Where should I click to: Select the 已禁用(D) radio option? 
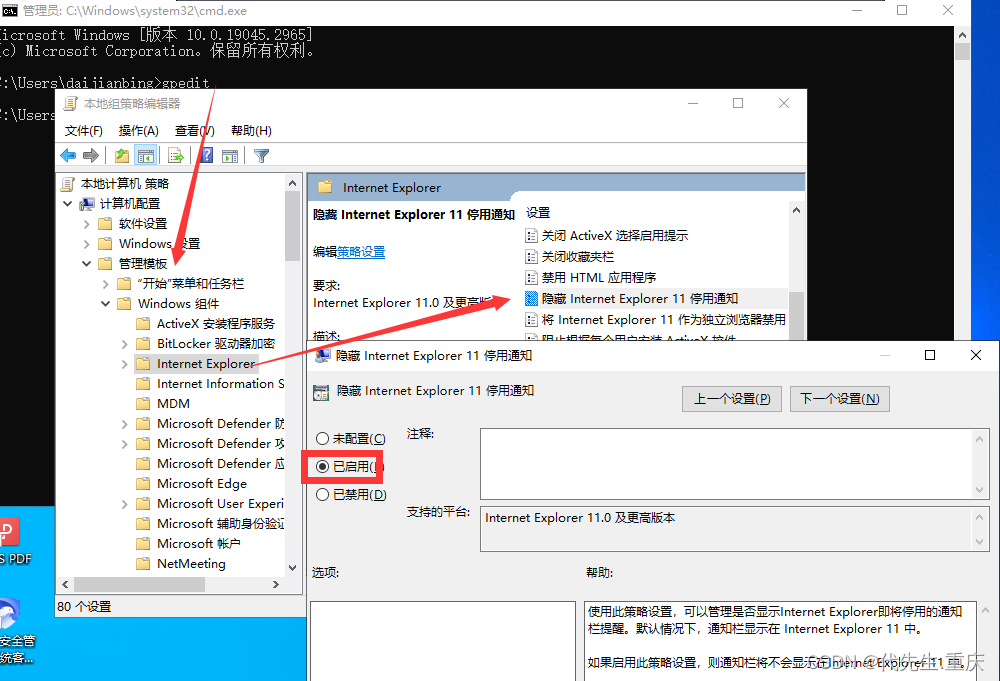click(x=323, y=495)
